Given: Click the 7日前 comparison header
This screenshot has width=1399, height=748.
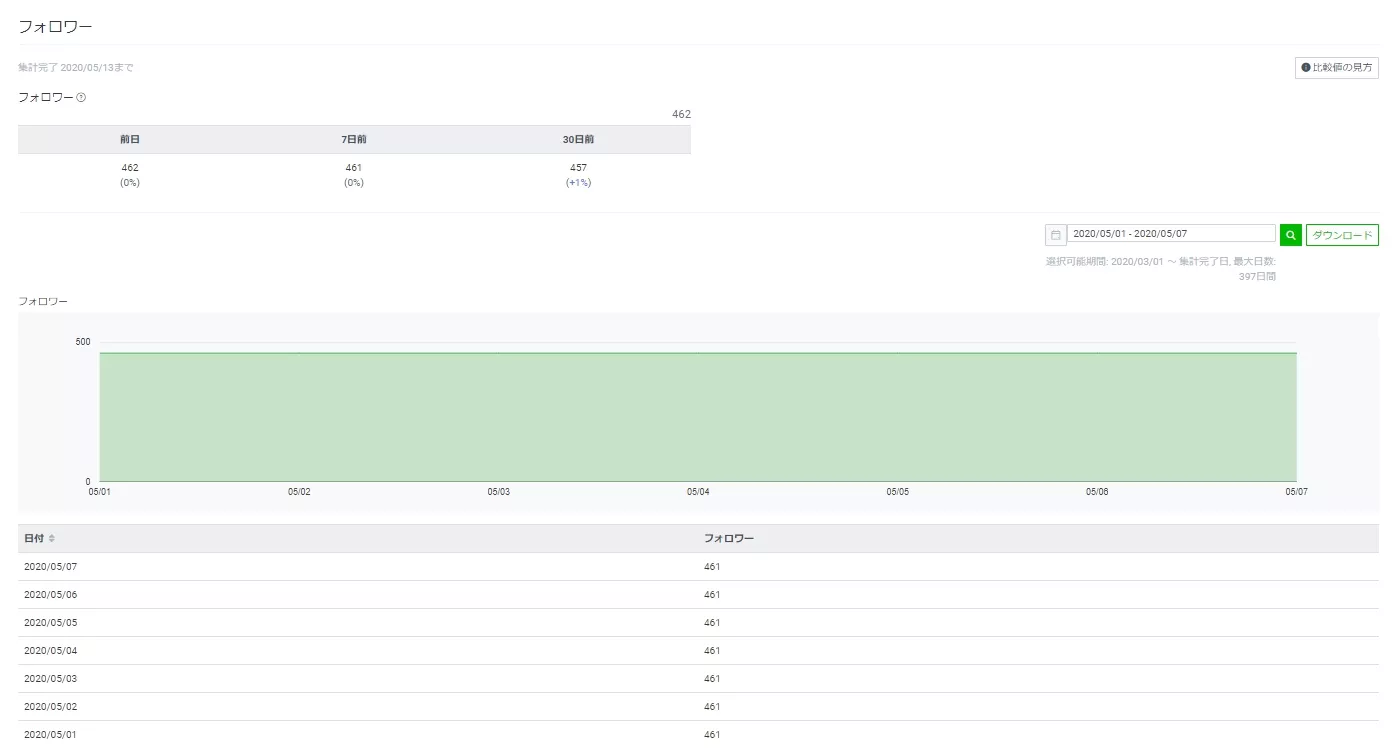Looking at the screenshot, I should point(354,140).
